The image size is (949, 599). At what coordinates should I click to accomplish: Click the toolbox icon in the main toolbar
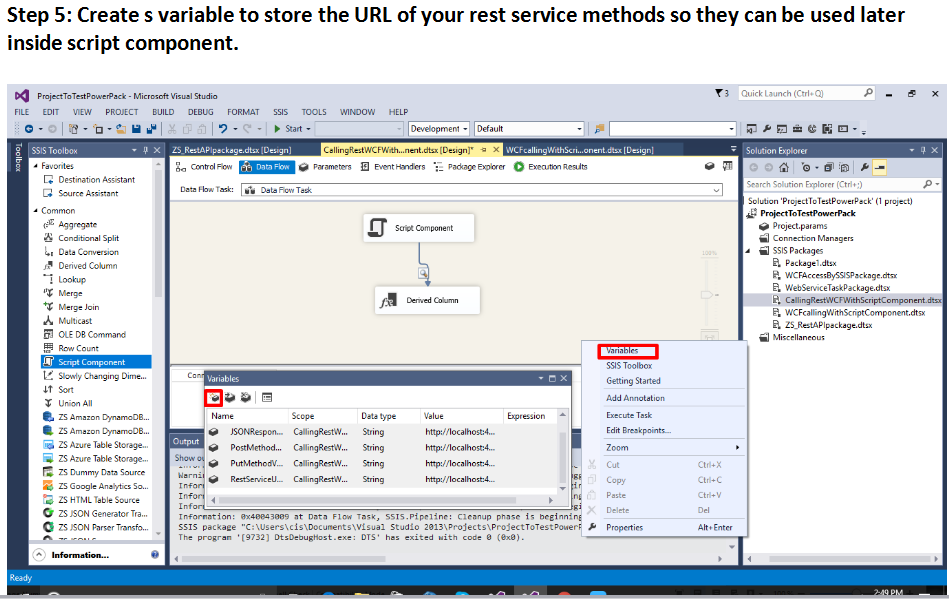coord(797,129)
